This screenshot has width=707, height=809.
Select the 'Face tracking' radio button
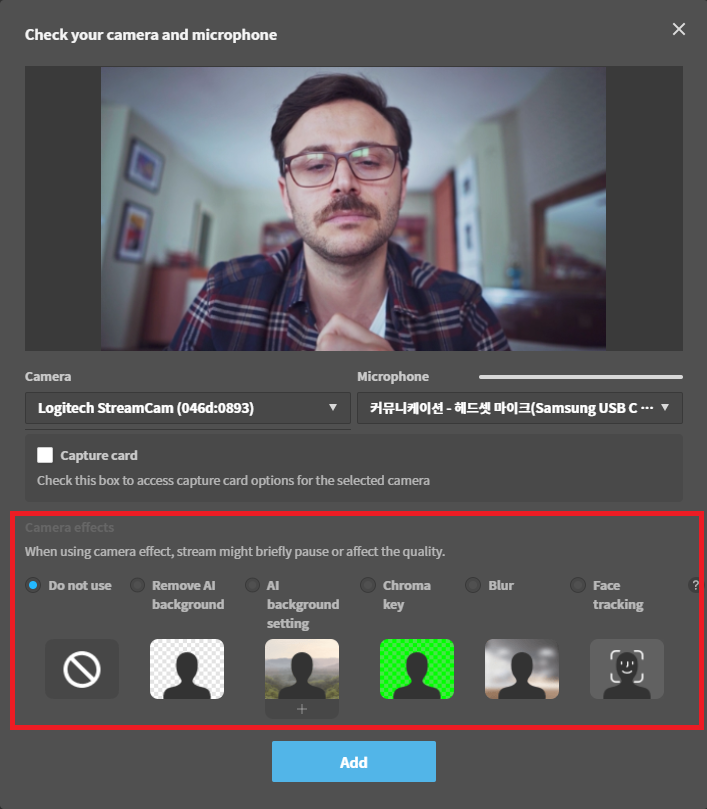pos(578,585)
